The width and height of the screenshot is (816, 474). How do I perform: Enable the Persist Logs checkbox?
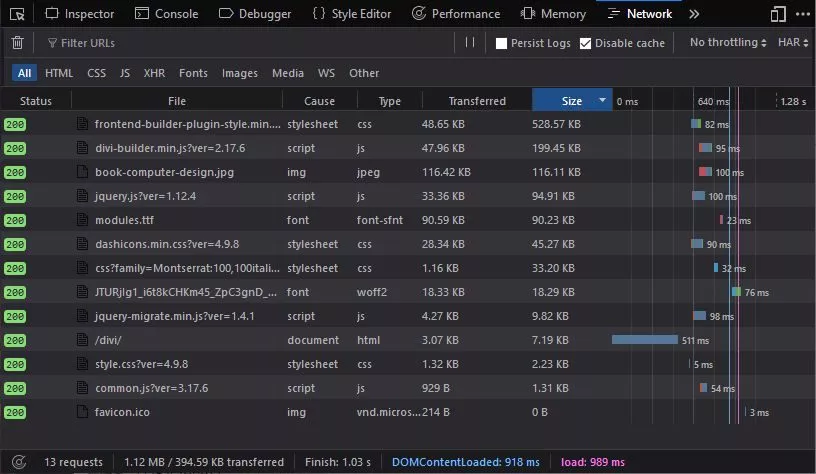502,44
